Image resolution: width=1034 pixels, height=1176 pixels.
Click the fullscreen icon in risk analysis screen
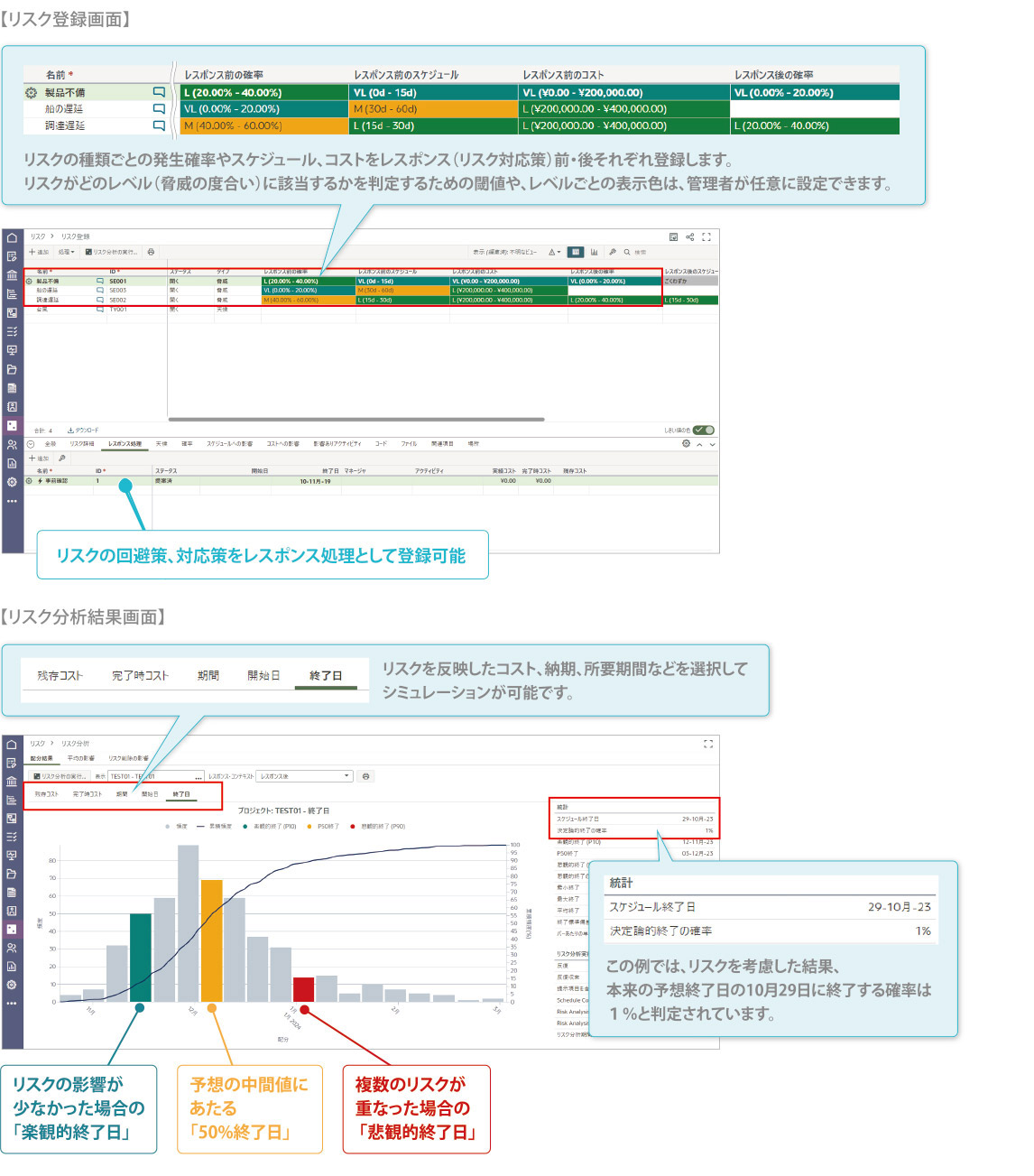click(x=708, y=744)
